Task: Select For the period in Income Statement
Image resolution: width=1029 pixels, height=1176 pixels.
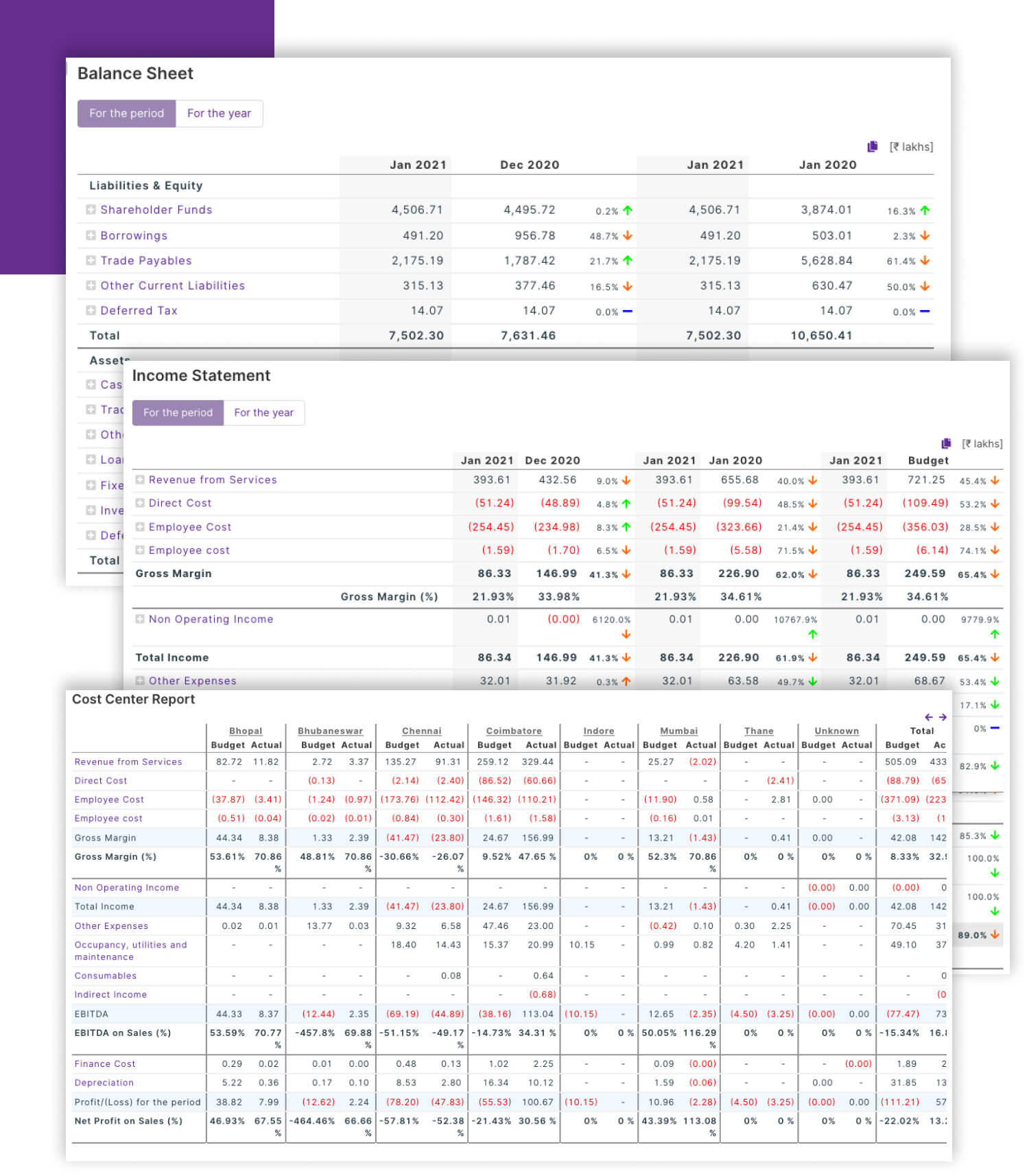Action: pos(178,412)
